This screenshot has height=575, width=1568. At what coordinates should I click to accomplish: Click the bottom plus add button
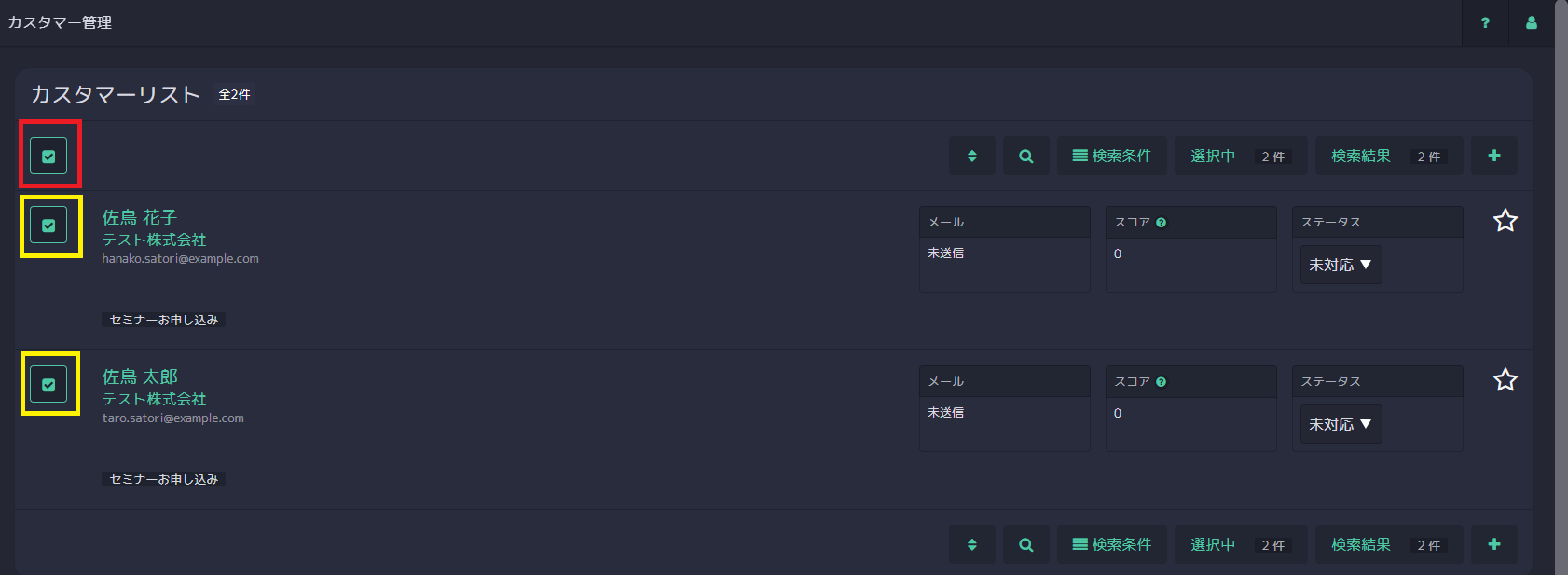[1494, 544]
